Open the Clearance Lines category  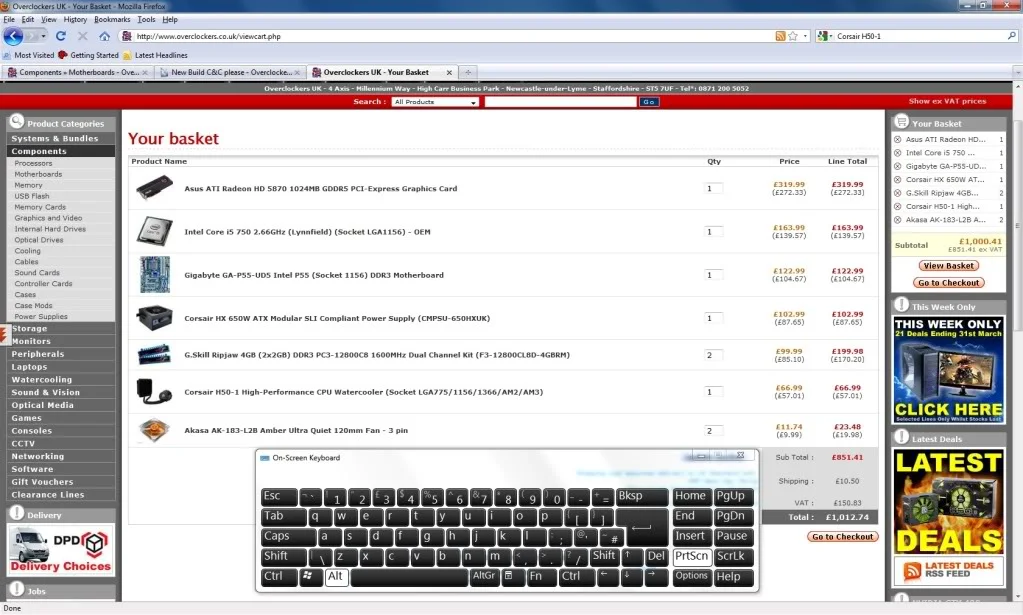tap(48, 494)
